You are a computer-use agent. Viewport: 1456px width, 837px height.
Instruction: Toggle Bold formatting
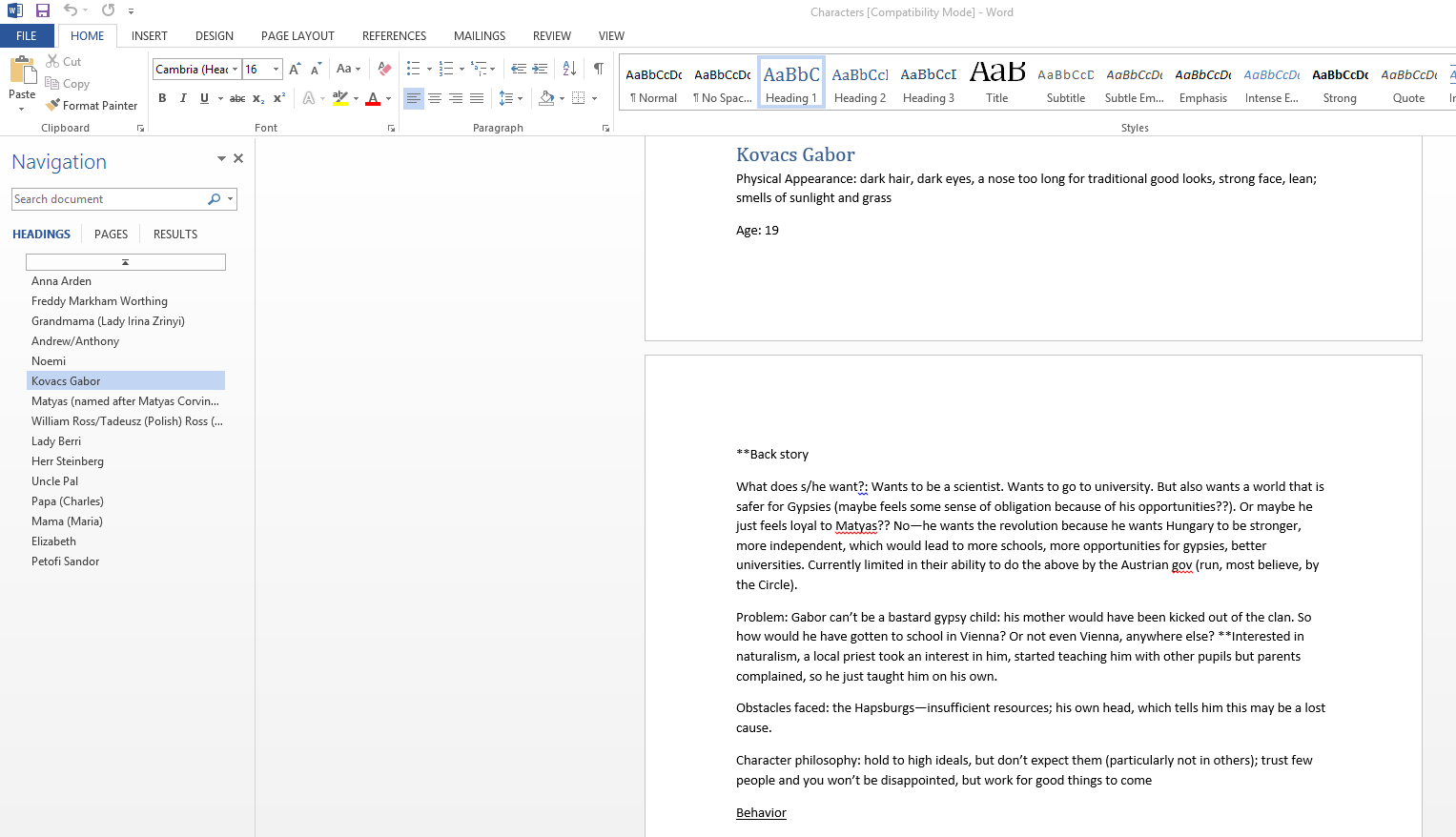point(162,98)
